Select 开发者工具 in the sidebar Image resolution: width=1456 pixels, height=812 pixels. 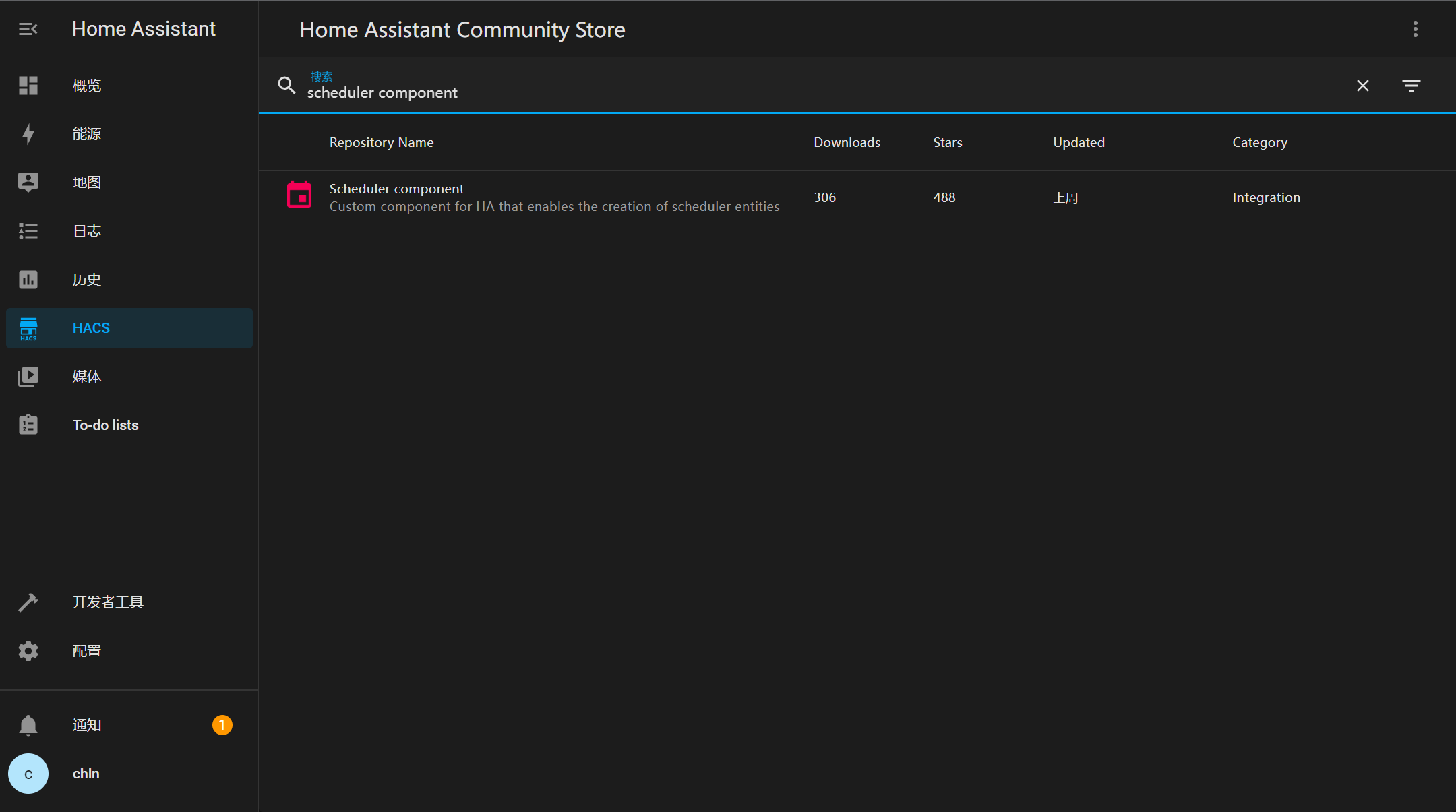tap(108, 602)
